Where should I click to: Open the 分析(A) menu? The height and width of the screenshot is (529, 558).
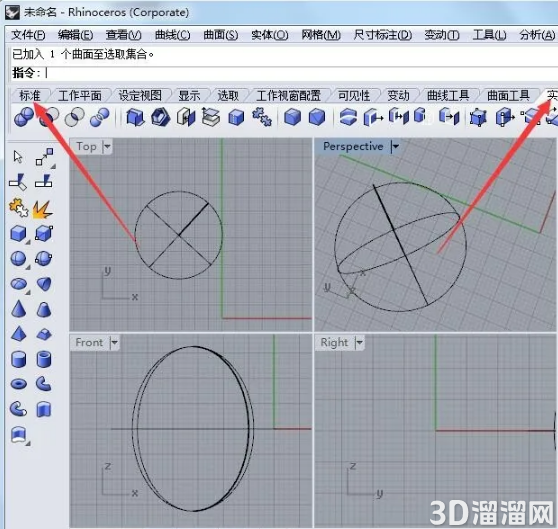coord(537,35)
